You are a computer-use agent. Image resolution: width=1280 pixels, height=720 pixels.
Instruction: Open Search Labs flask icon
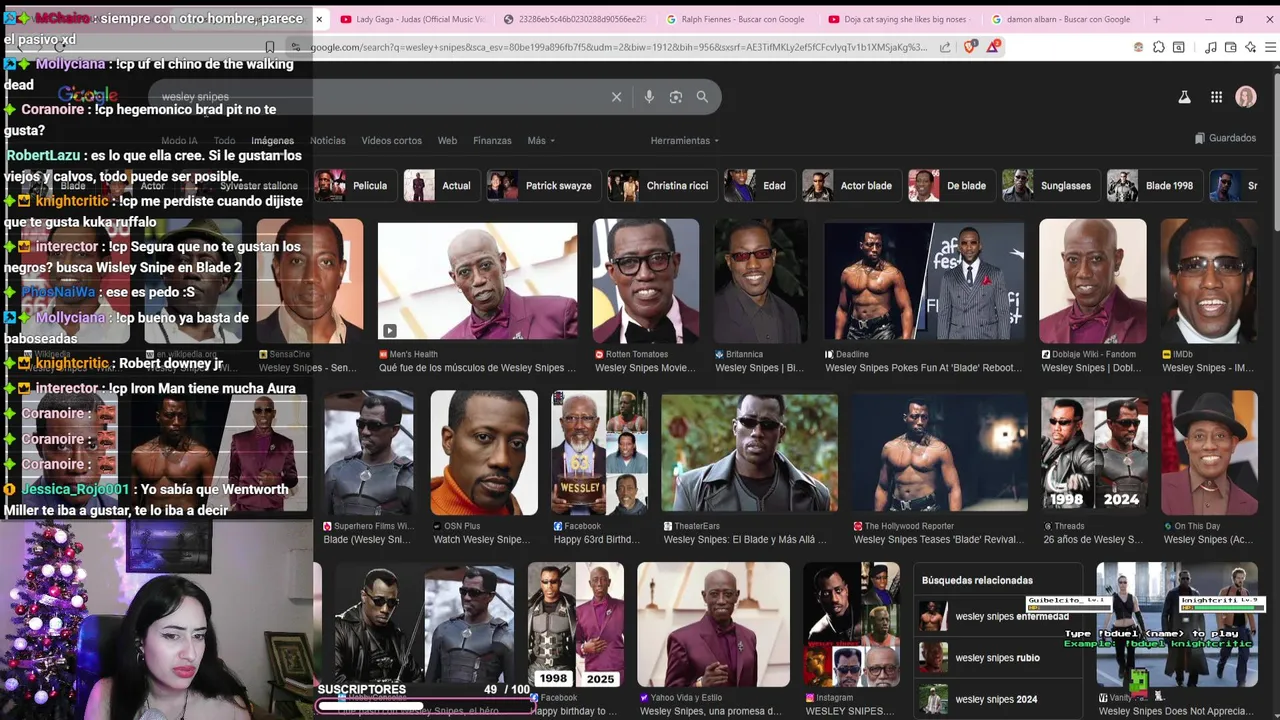(1184, 97)
